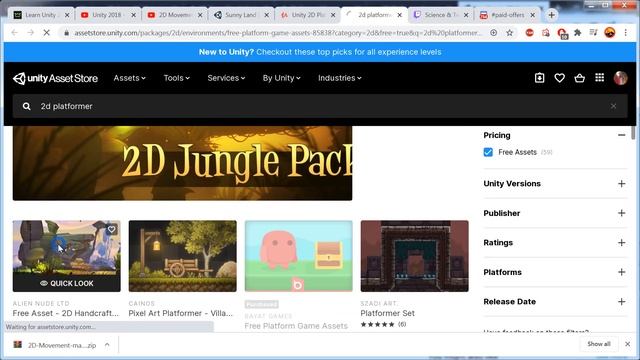The width and height of the screenshot is (640, 360).
Task: Stop loading the page
Action: pos(47,33)
